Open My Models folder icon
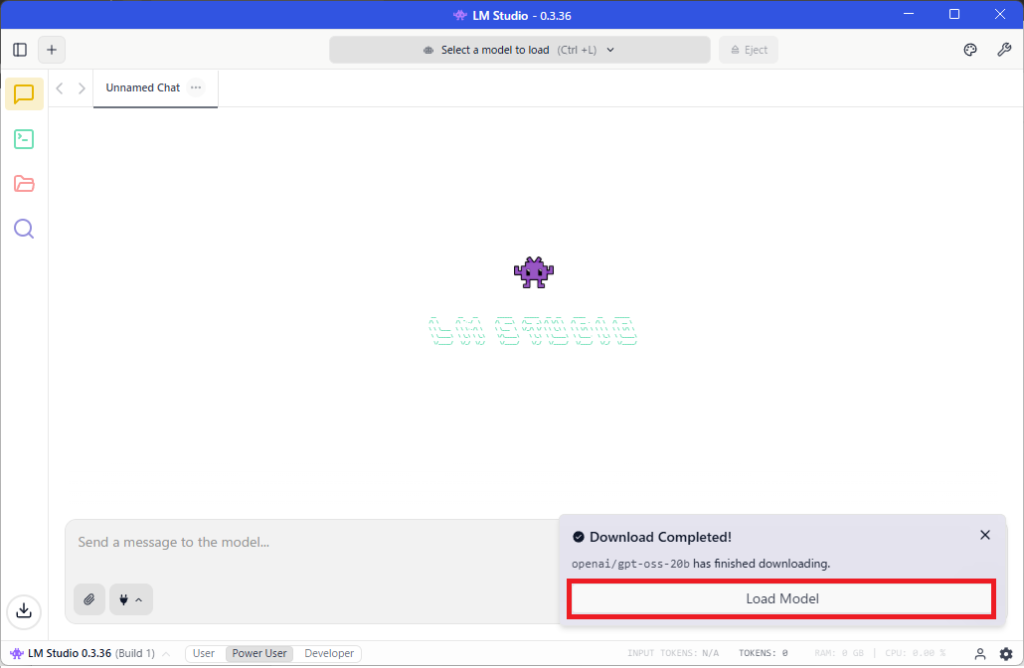Screen dimensions: 1024x668 tap(24, 184)
